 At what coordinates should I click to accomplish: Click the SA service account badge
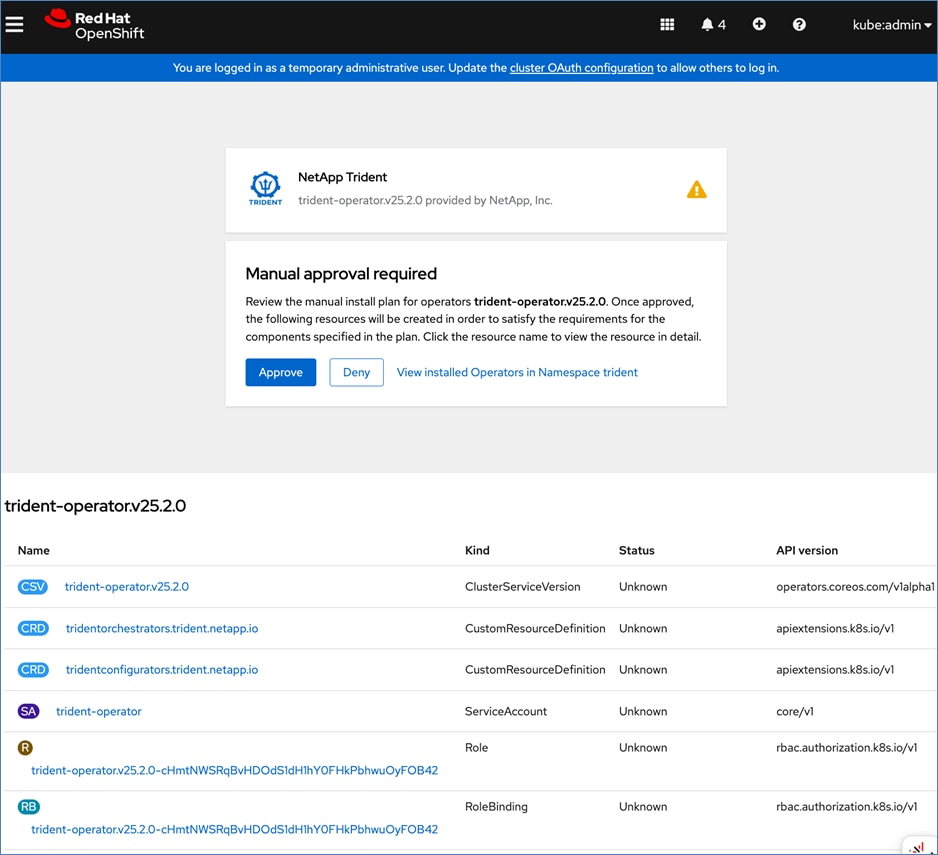(x=28, y=711)
